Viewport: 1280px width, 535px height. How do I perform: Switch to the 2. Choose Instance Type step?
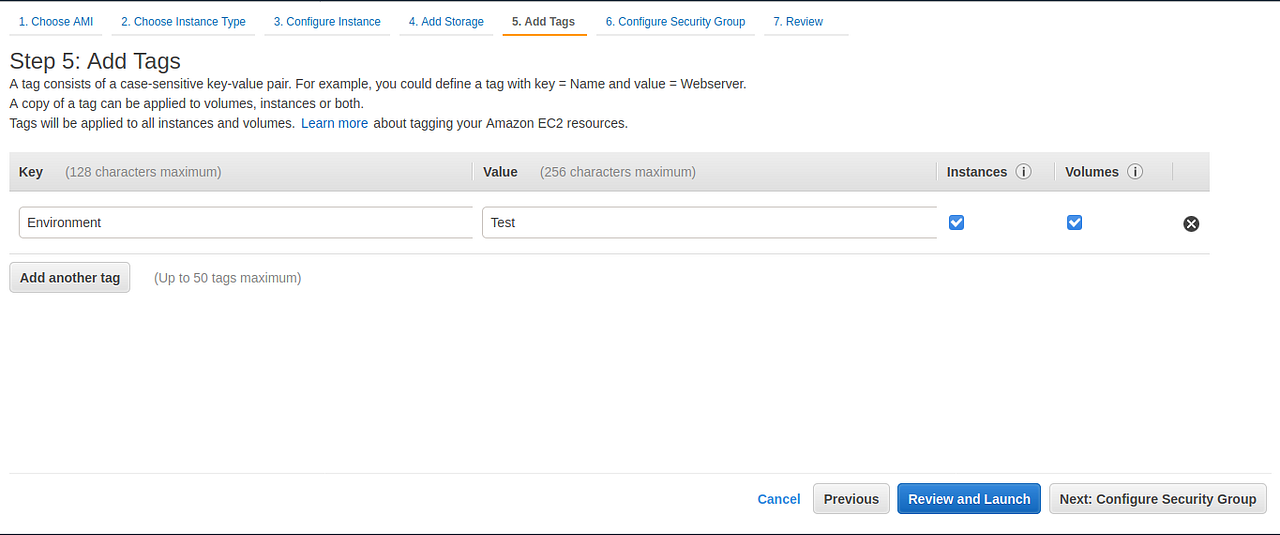[x=183, y=21]
